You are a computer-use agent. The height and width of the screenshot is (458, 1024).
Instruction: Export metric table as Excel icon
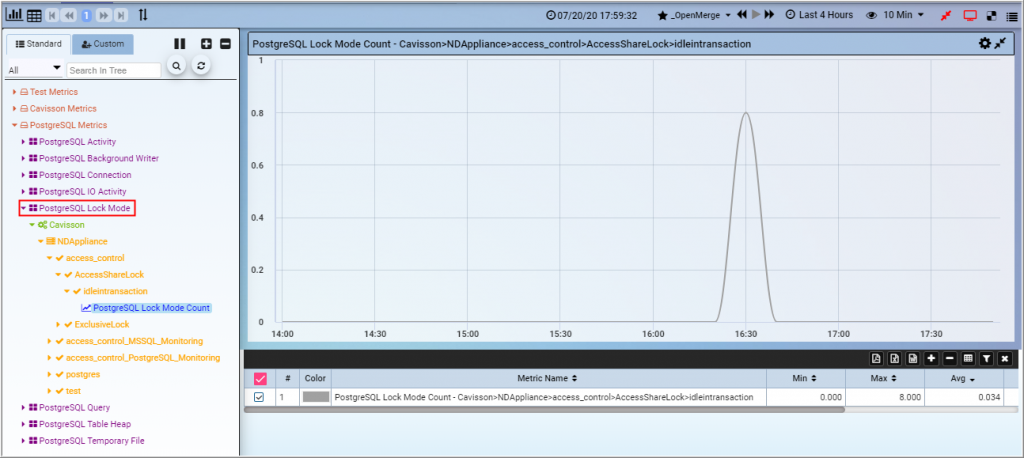(x=895, y=358)
